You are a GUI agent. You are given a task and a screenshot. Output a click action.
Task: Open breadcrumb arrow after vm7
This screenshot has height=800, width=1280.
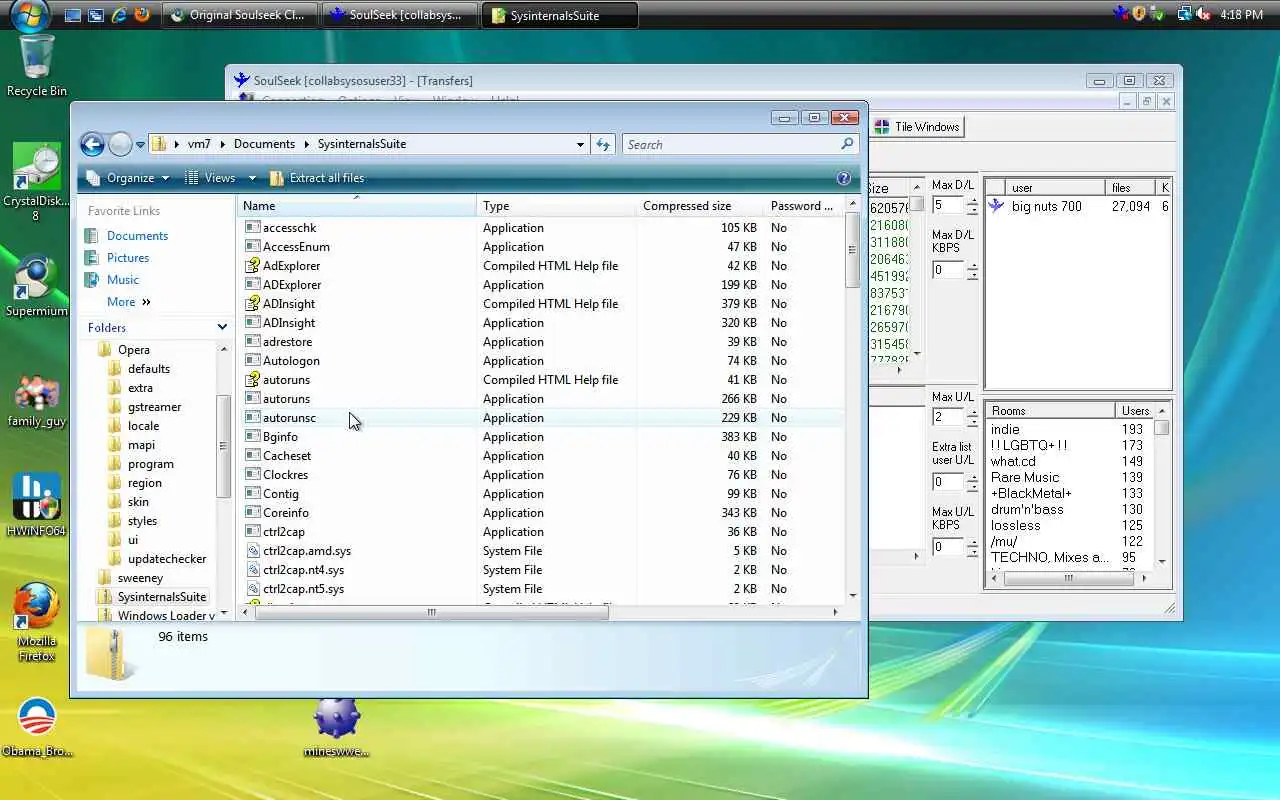[x=222, y=144]
